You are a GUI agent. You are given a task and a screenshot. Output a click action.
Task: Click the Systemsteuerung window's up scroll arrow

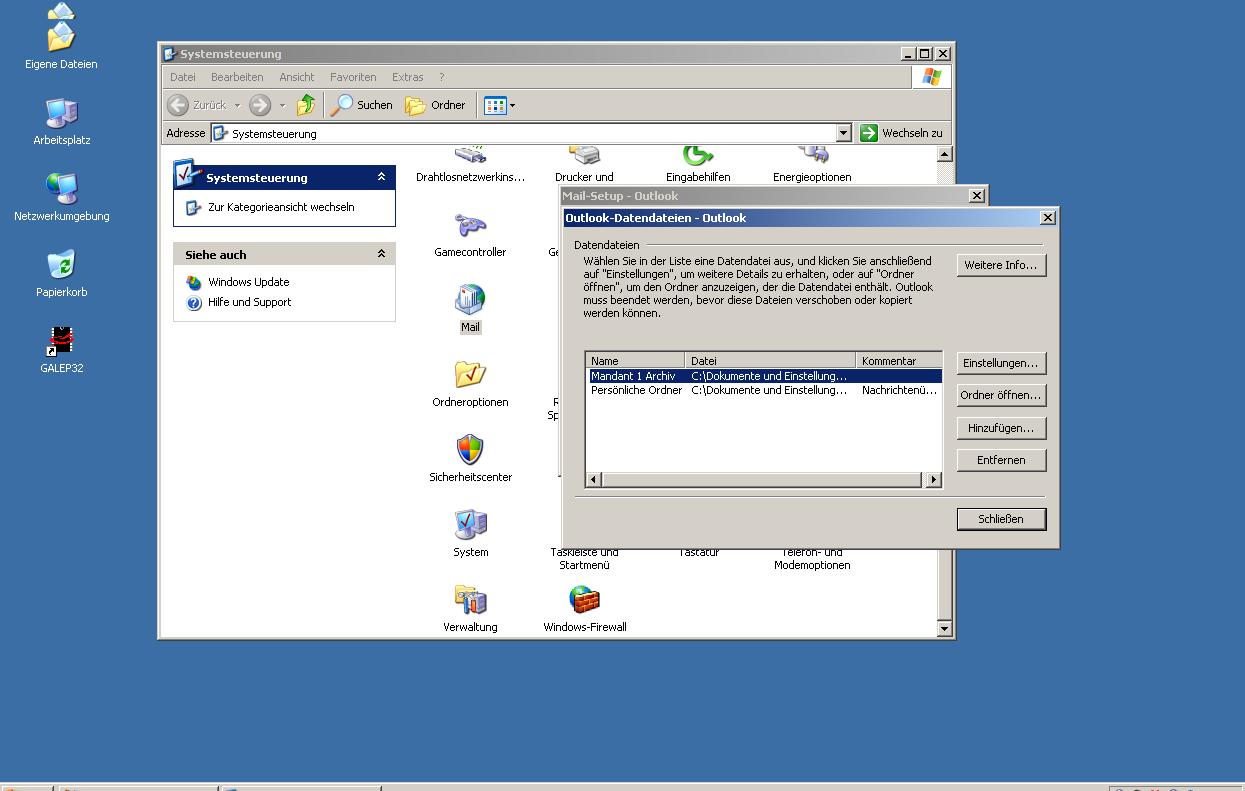point(944,154)
